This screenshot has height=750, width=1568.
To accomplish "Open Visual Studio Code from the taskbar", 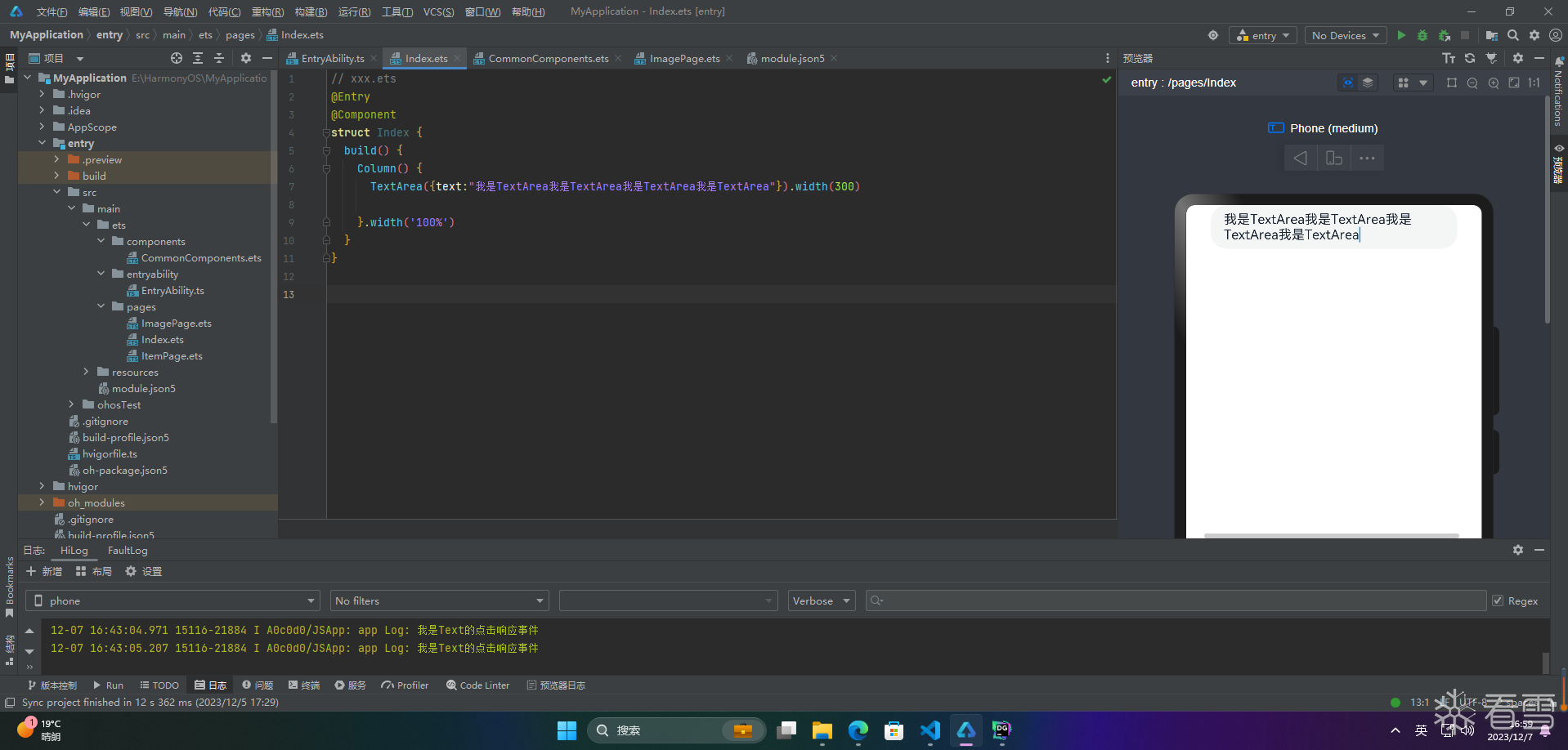I will tap(930, 730).
